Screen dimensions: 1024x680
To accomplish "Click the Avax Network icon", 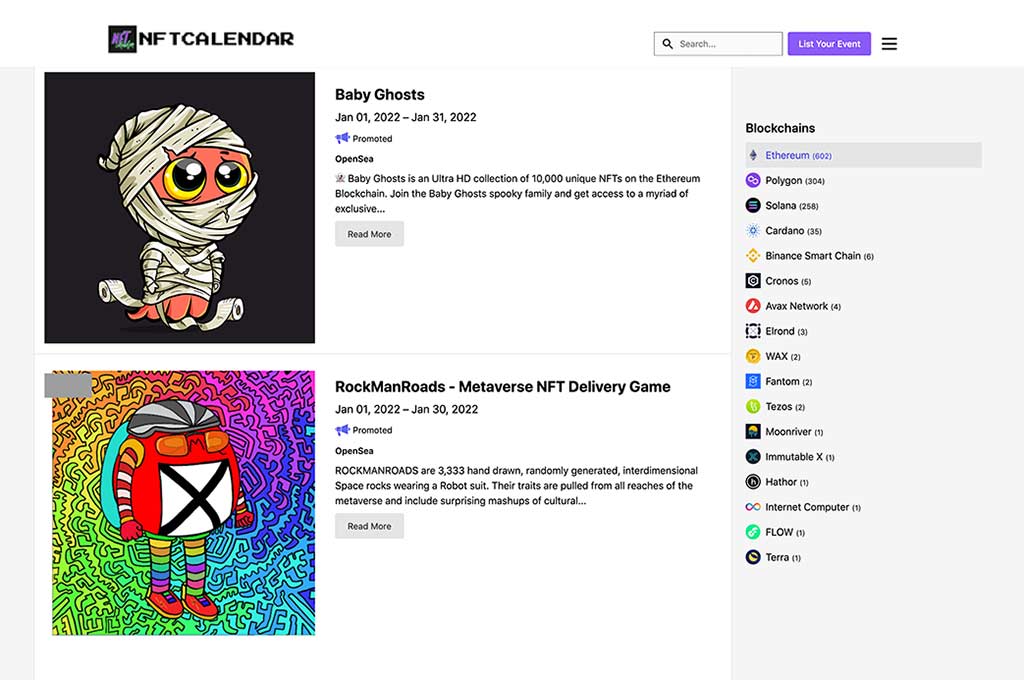I will coord(753,306).
